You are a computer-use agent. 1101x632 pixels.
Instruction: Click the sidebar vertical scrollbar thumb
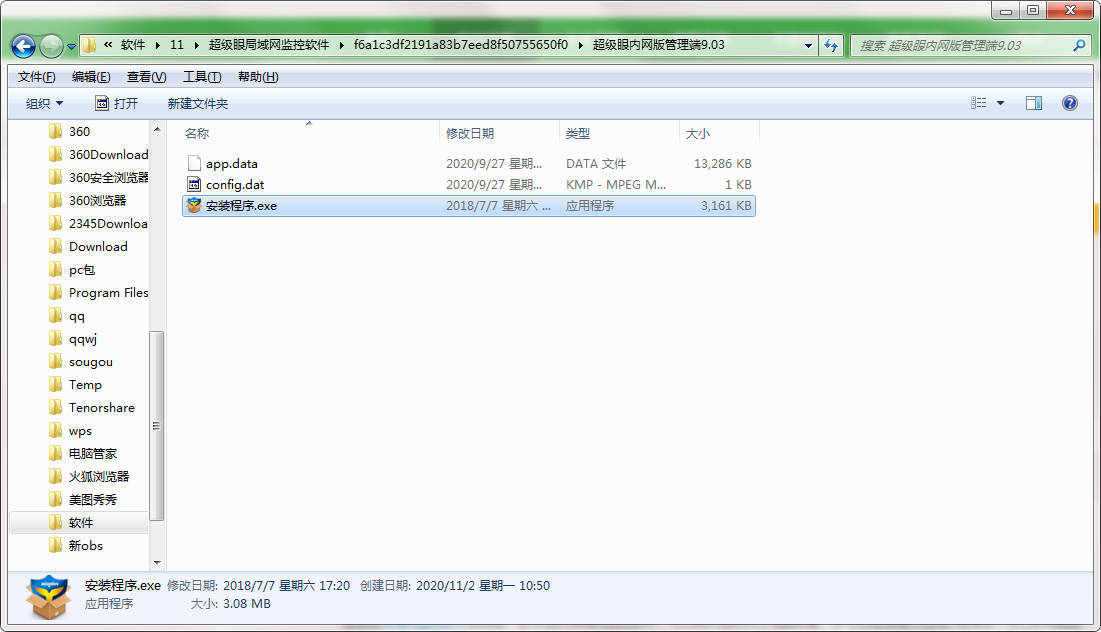pyautogui.click(x=156, y=425)
